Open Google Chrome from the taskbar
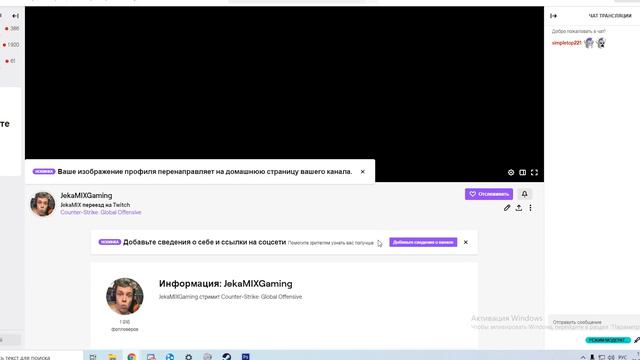640x360 pixels. click(131, 357)
